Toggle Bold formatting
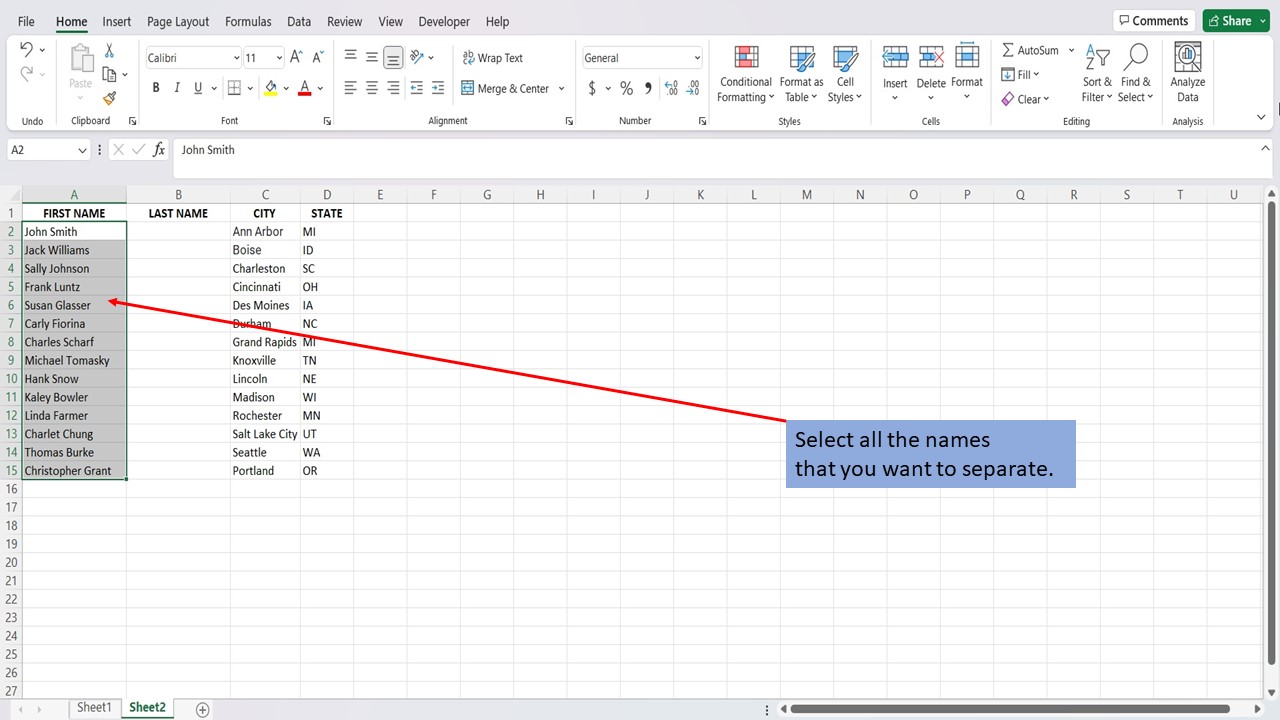Screen dimensions: 1280x720 (156, 88)
